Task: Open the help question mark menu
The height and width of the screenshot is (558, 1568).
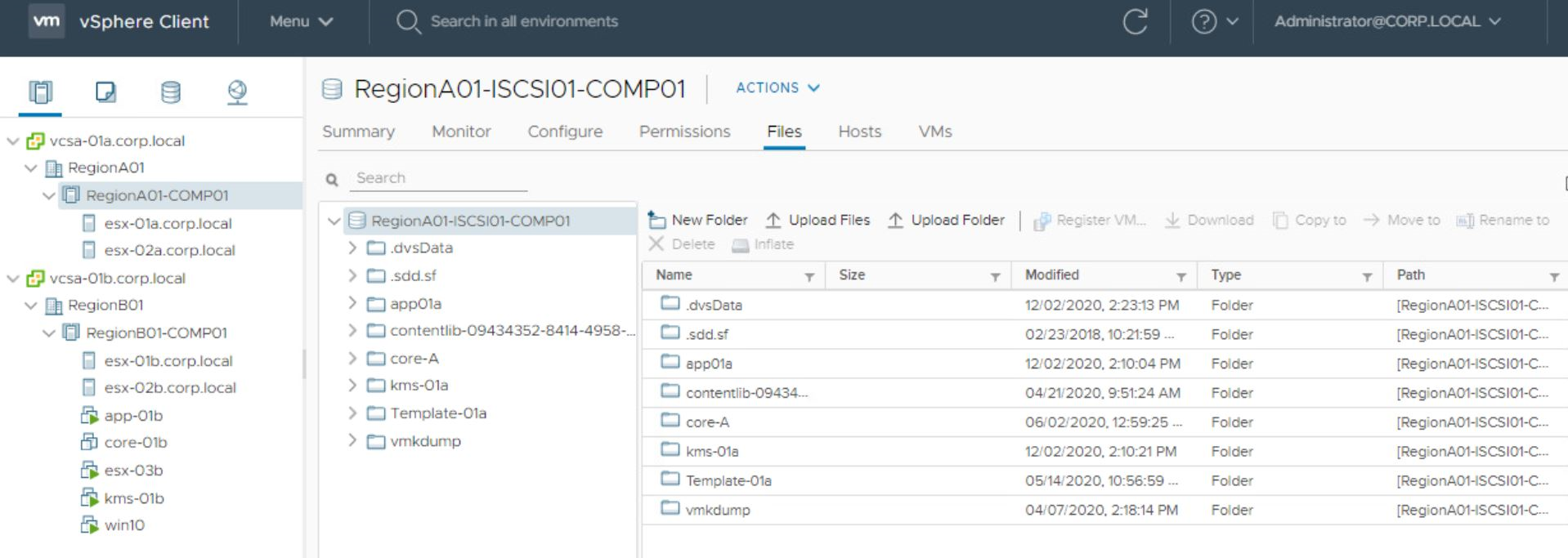Action: tap(1213, 21)
